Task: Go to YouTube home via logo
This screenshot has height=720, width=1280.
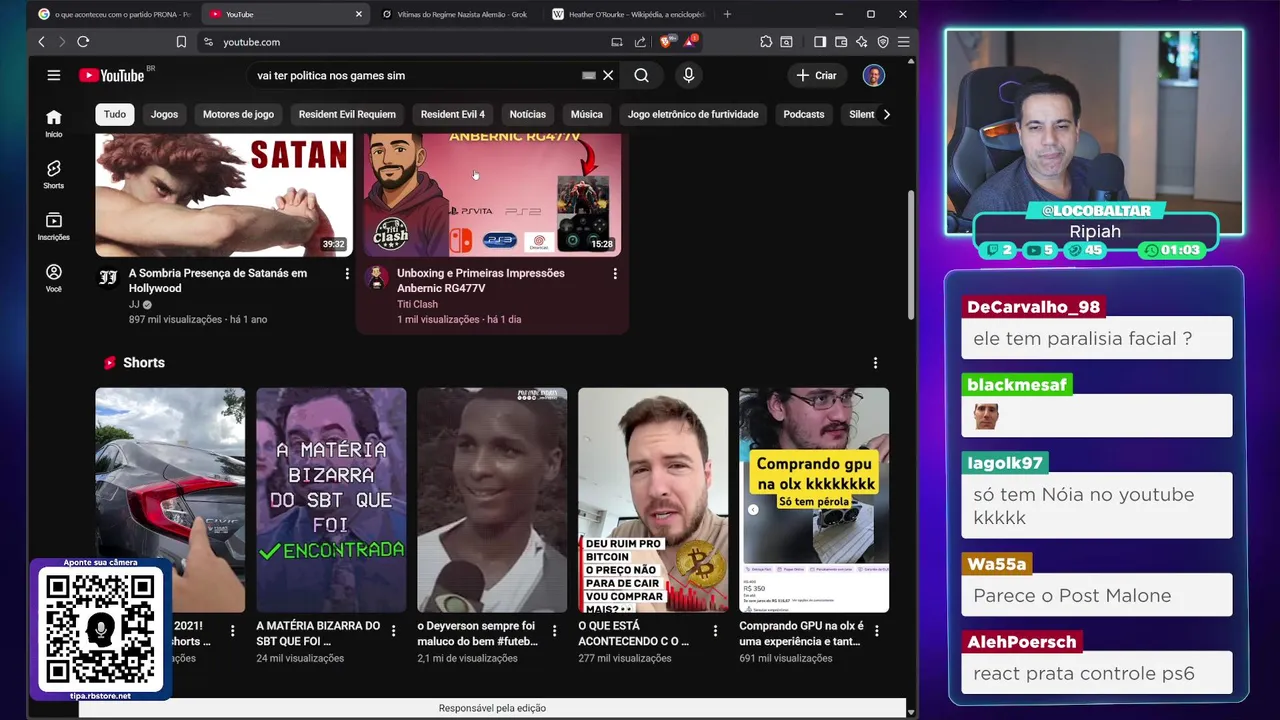Action: coord(112,75)
